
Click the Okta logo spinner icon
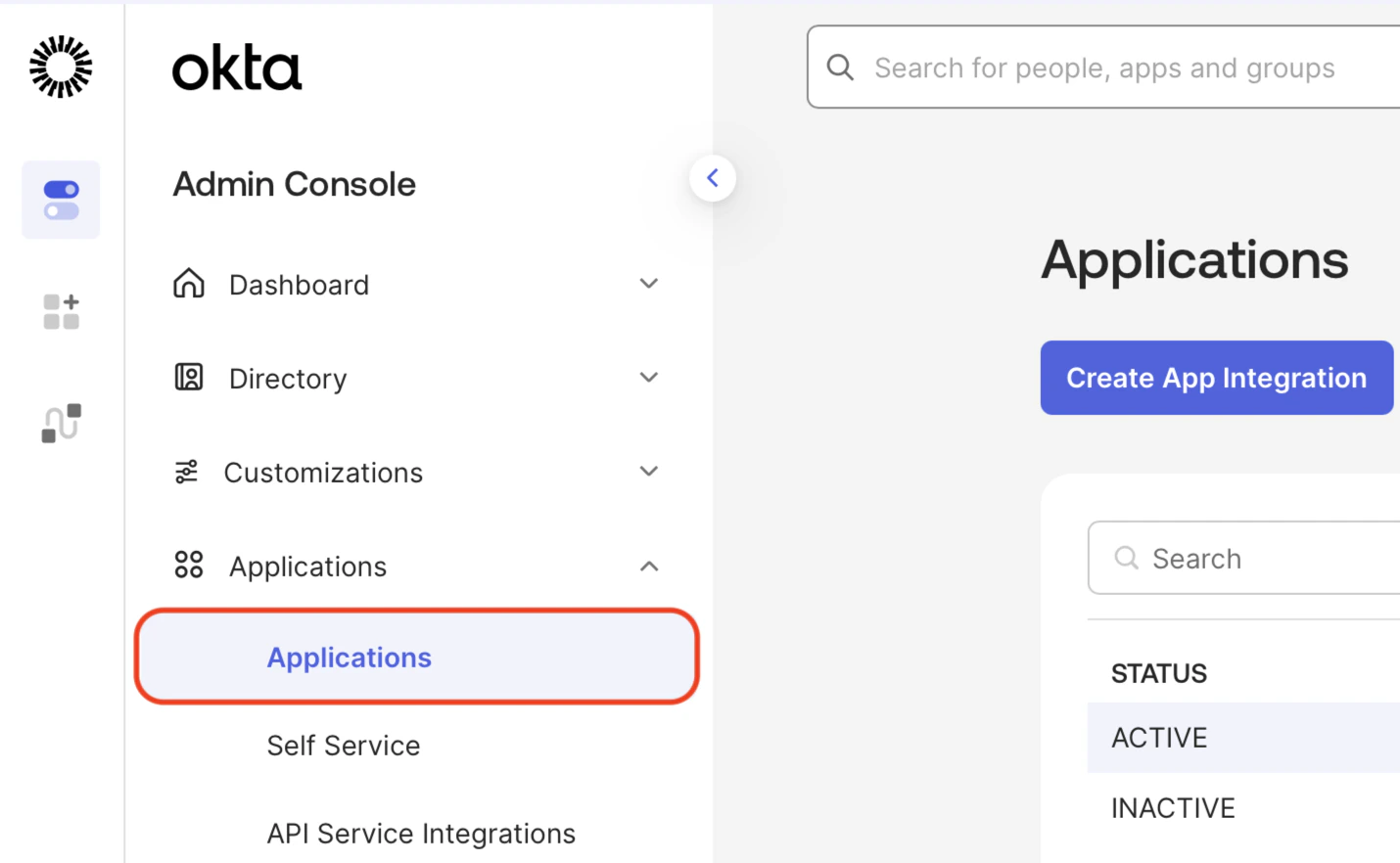(61, 67)
